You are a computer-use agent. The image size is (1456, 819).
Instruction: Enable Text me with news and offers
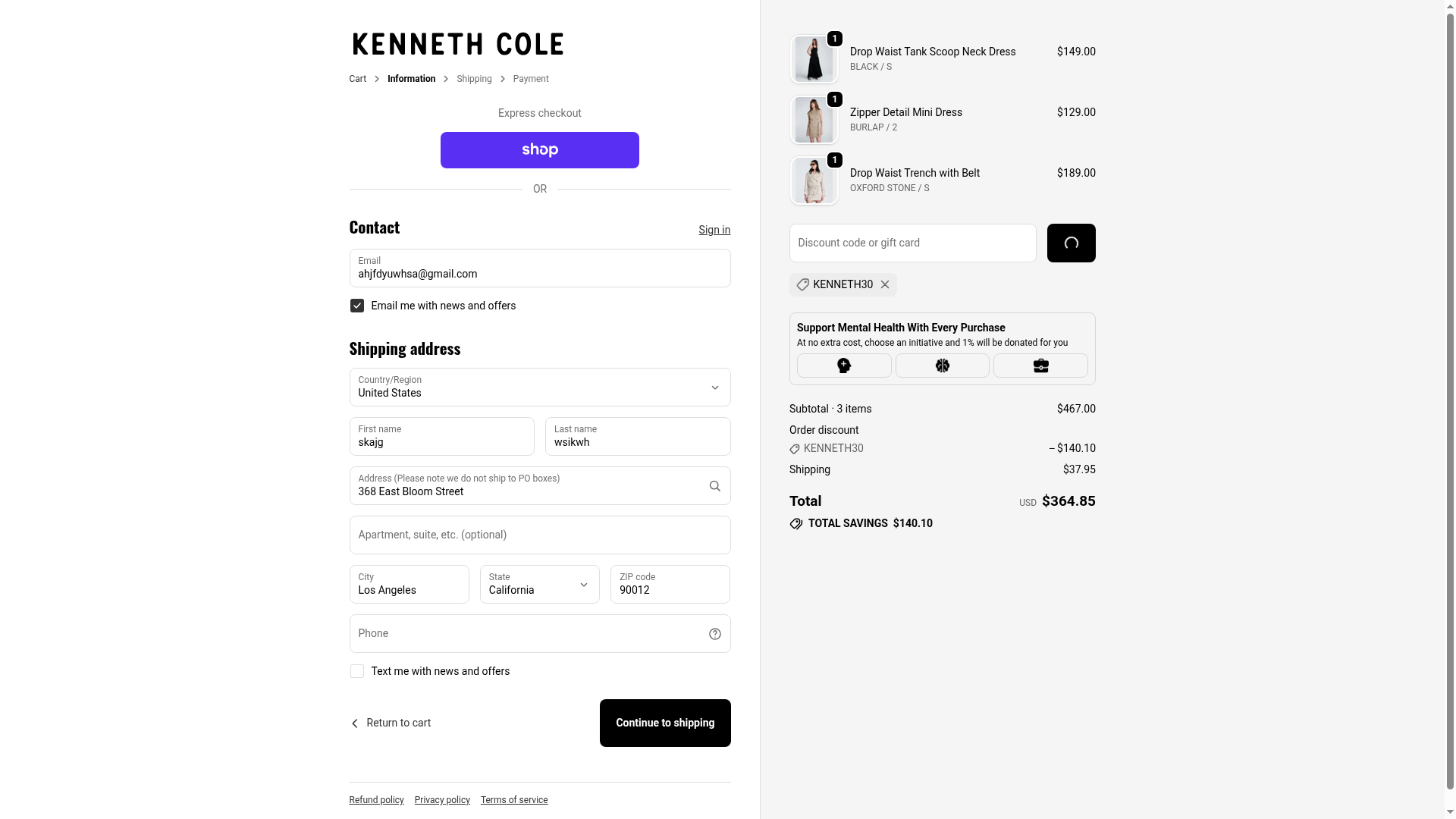coord(356,671)
